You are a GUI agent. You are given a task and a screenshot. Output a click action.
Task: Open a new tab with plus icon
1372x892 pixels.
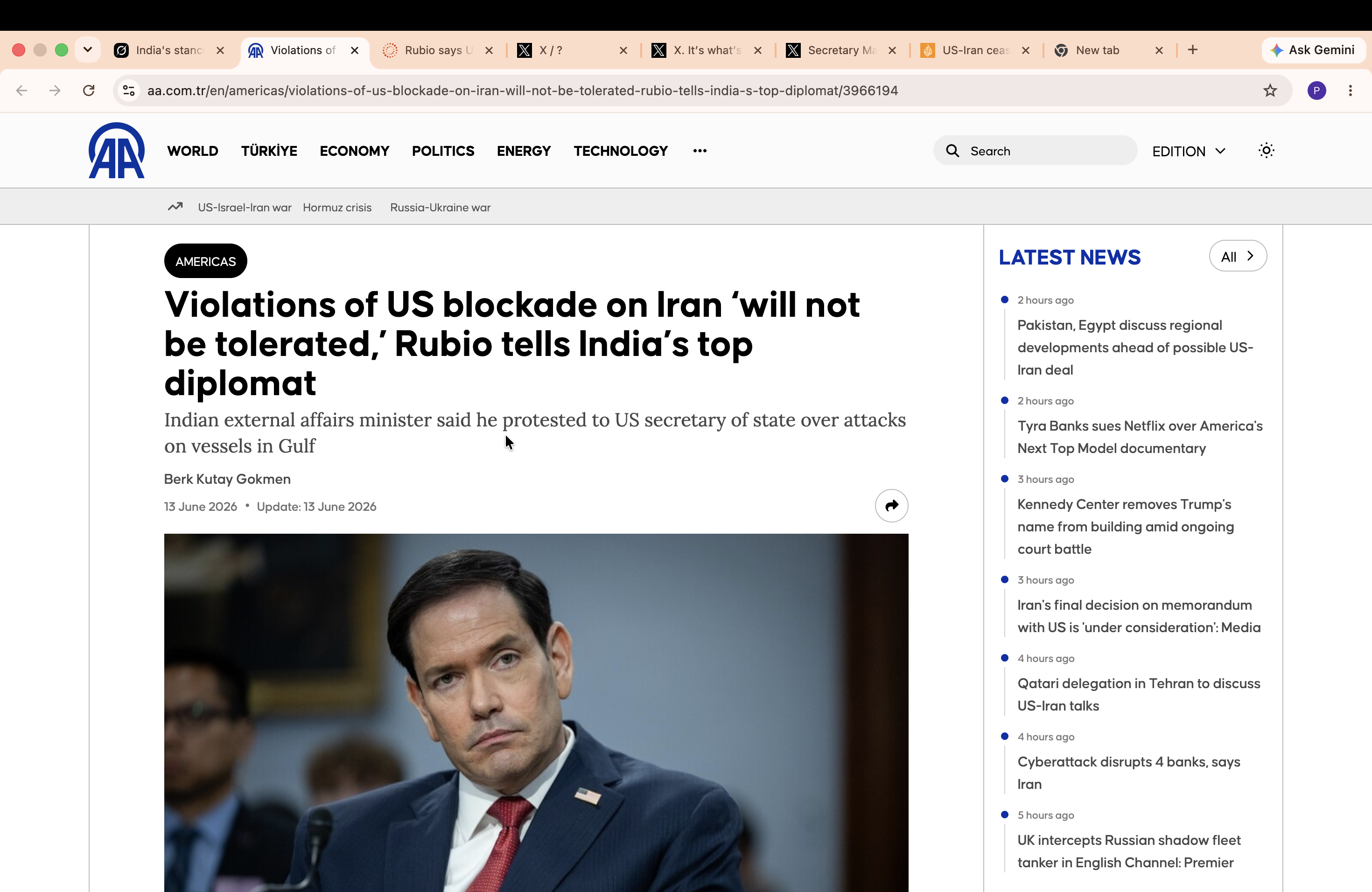[x=1193, y=50]
